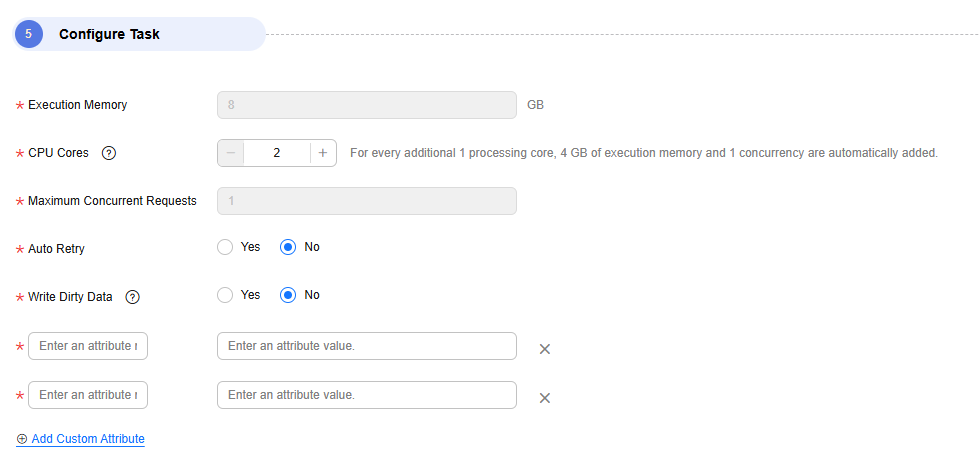Focus the second attribute name field
This screenshot has width=979, height=468.
click(88, 395)
